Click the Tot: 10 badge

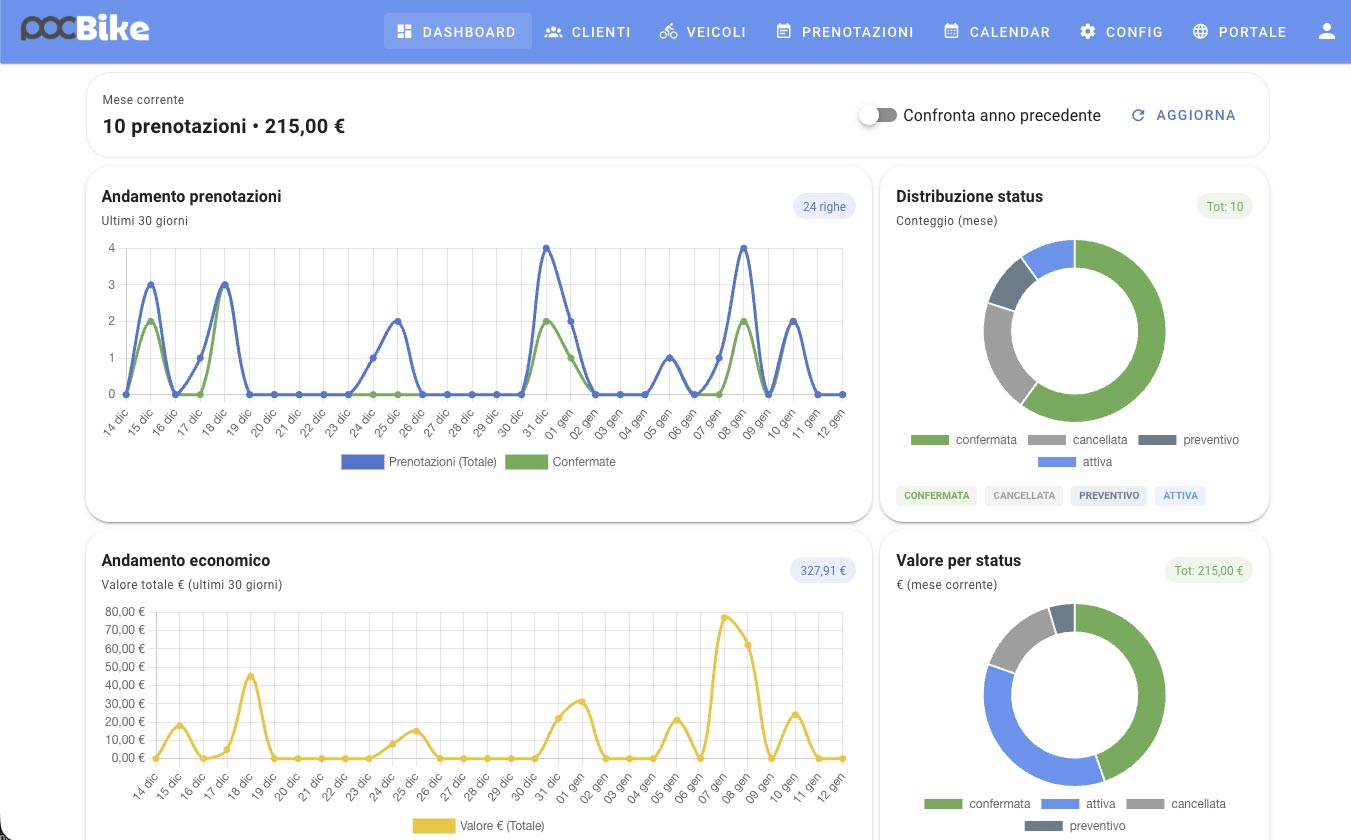pos(1224,207)
